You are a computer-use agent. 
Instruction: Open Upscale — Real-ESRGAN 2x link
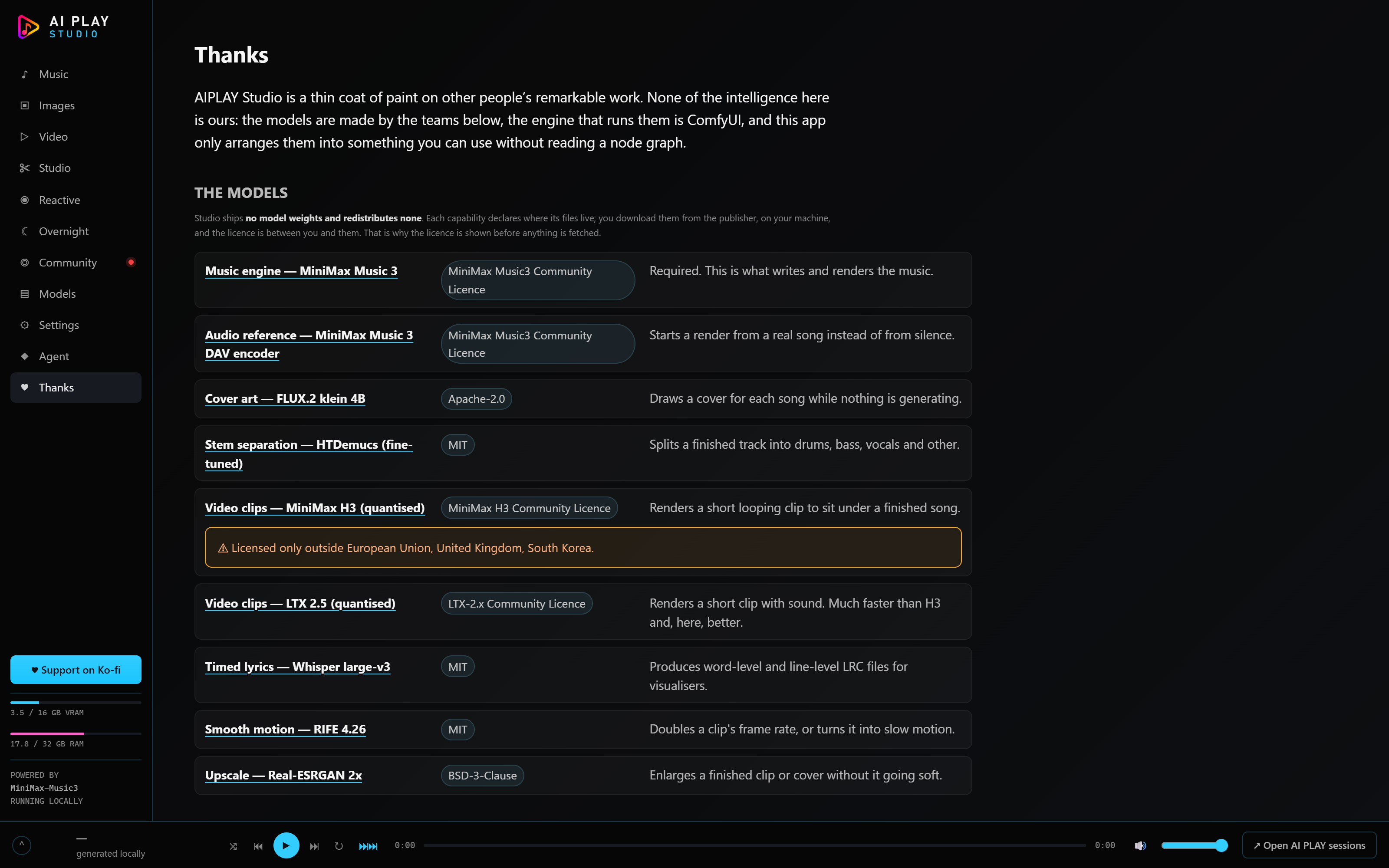pyautogui.click(x=283, y=775)
